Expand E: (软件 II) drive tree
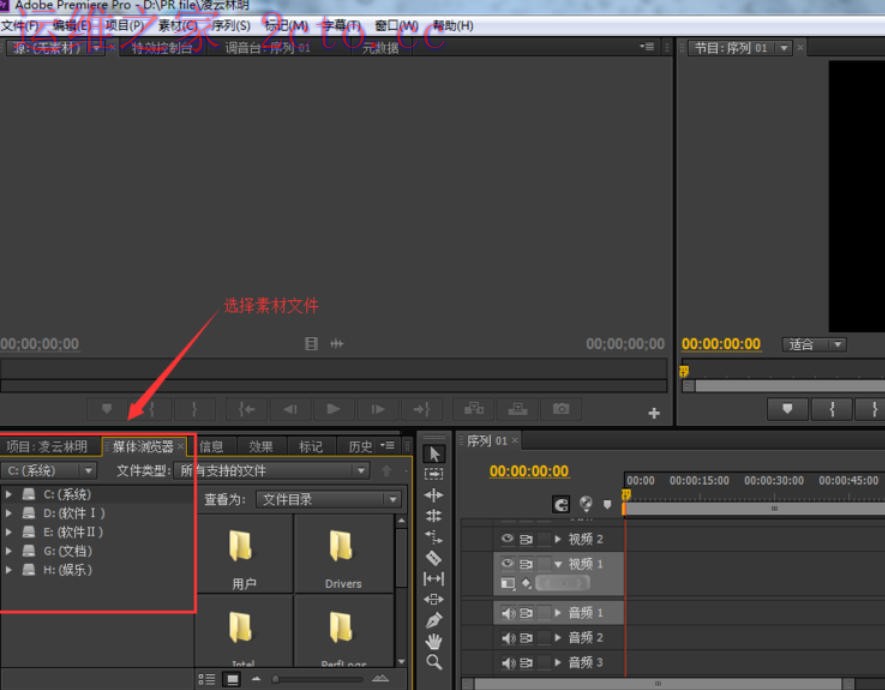The height and width of the screenshot is (690, 885). [x=8, y=532]
